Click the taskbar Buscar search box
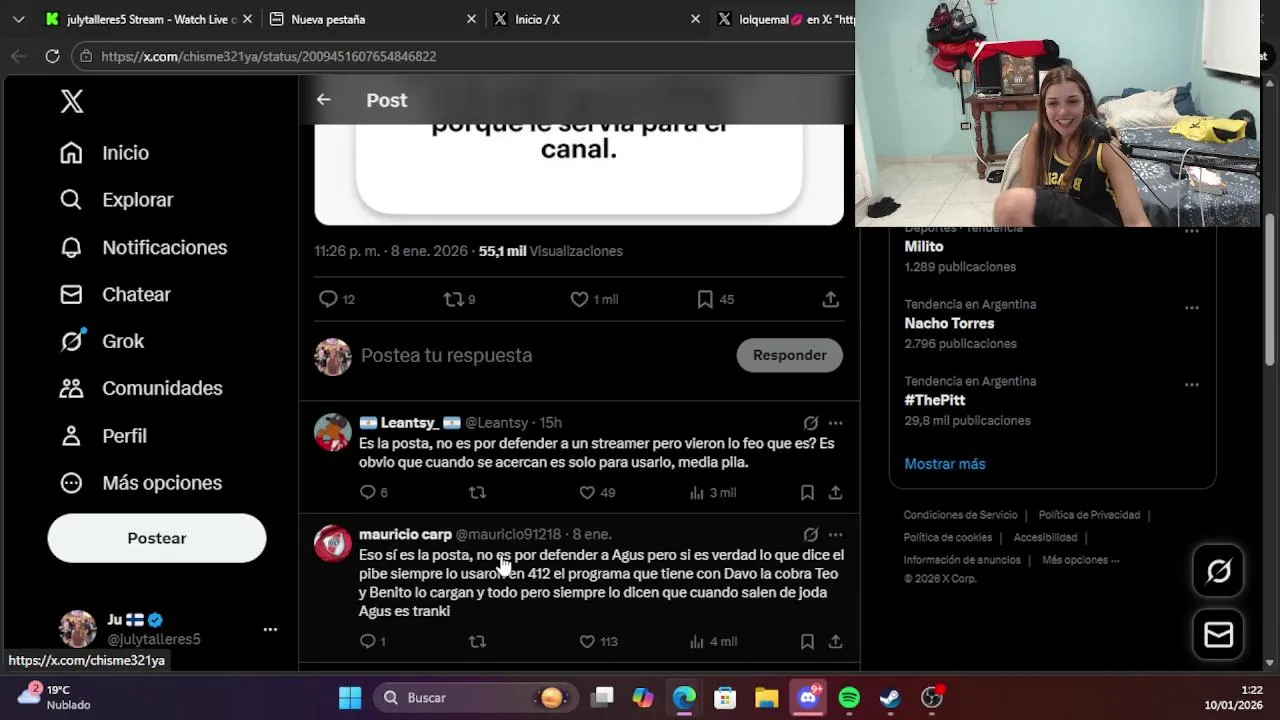The image size is (1280, 720). click(x=476, y=698)
